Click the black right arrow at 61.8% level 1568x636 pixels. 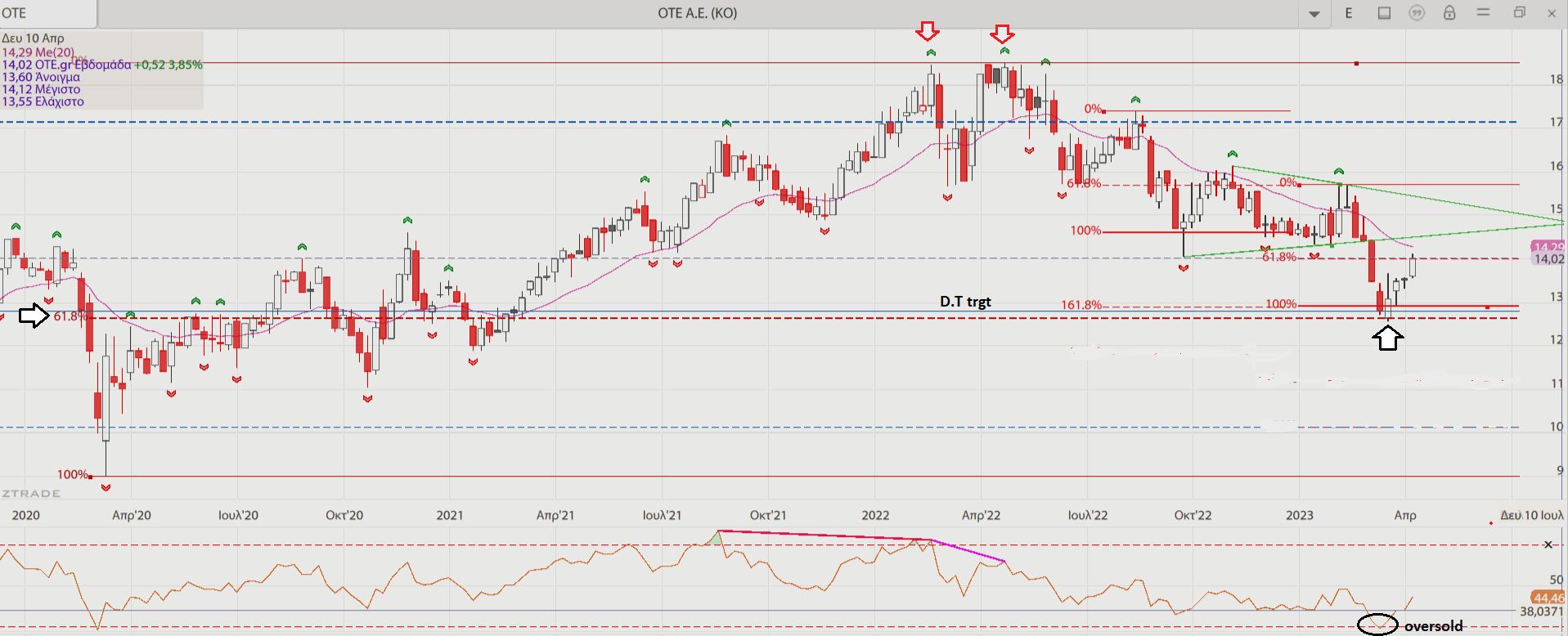point(34,315)
